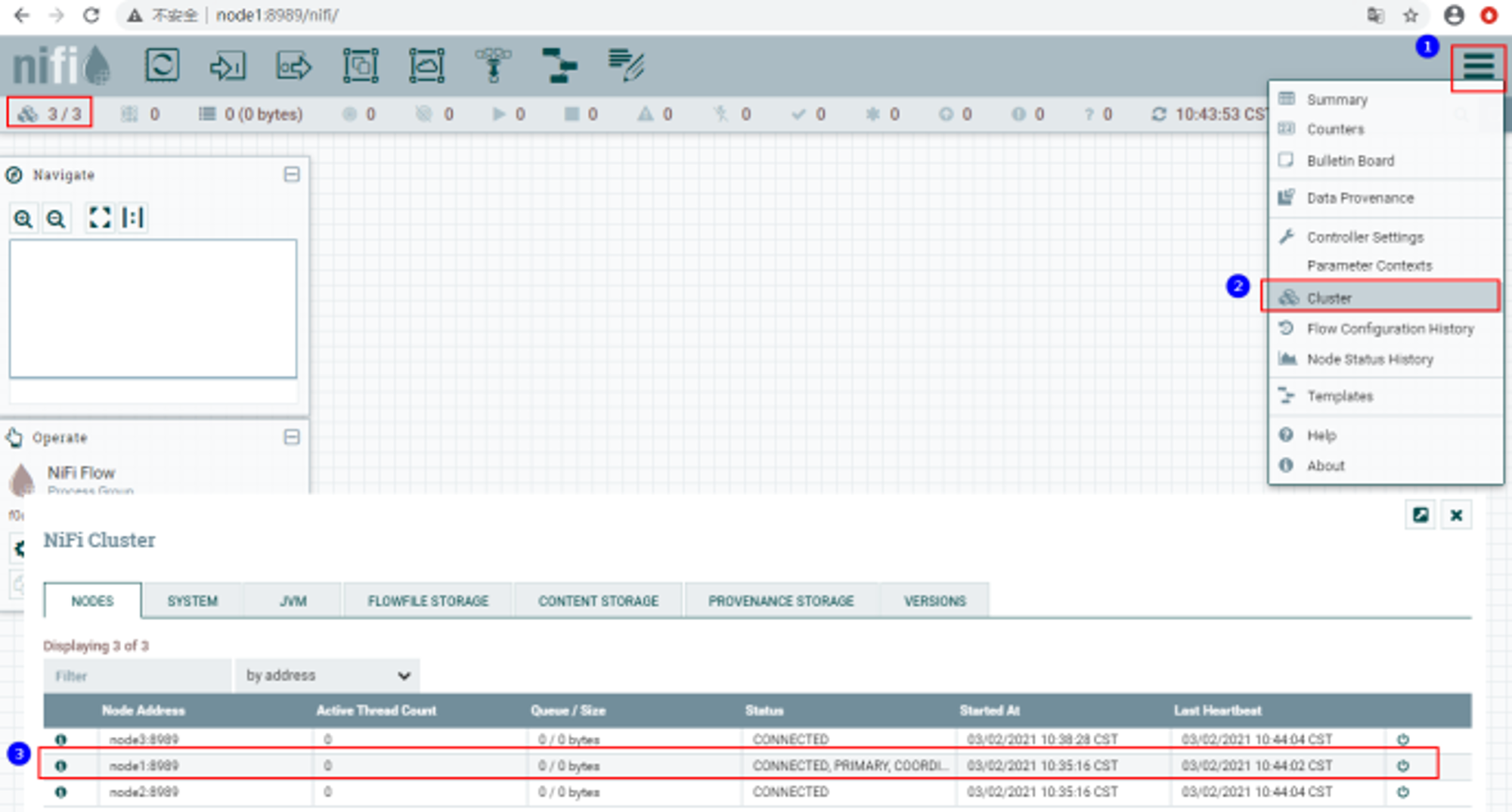Switch to the FLOWFILE STORAGE tab

(x=428, y=600)
